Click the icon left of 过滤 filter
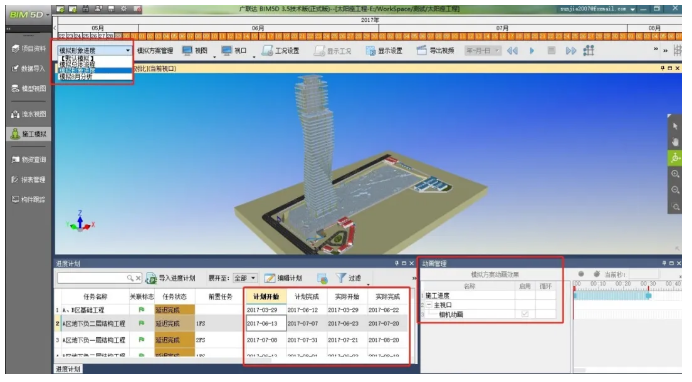692x382 pixels. pos(322,278)
